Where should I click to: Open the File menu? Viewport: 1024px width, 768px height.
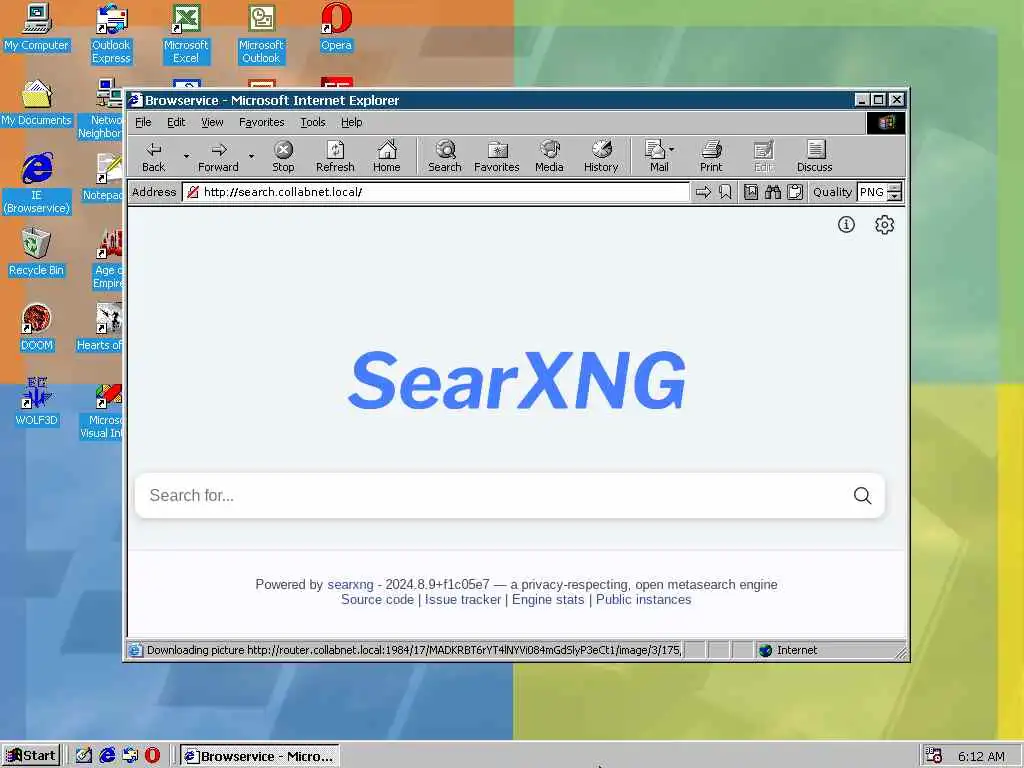click(x=143, y=122)
